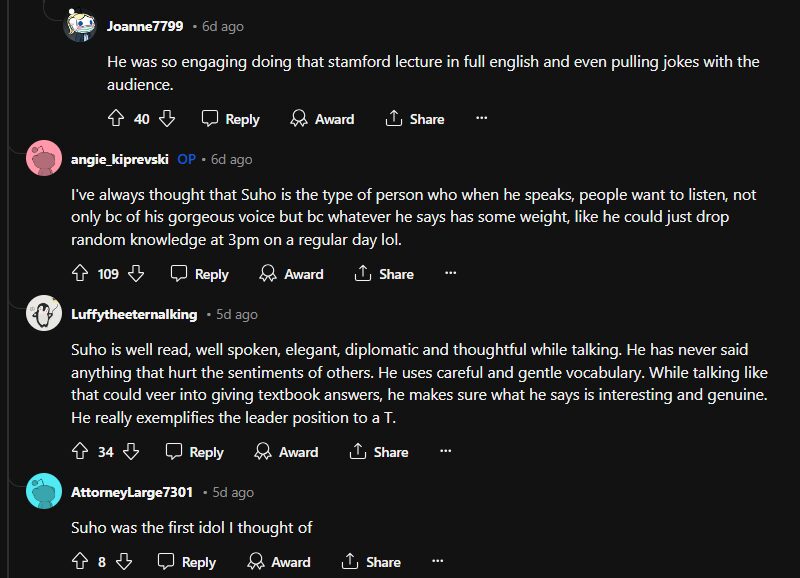
Task: Click Luffytheeternalking's penguin avatar
Action: click(x=45, y=314)
